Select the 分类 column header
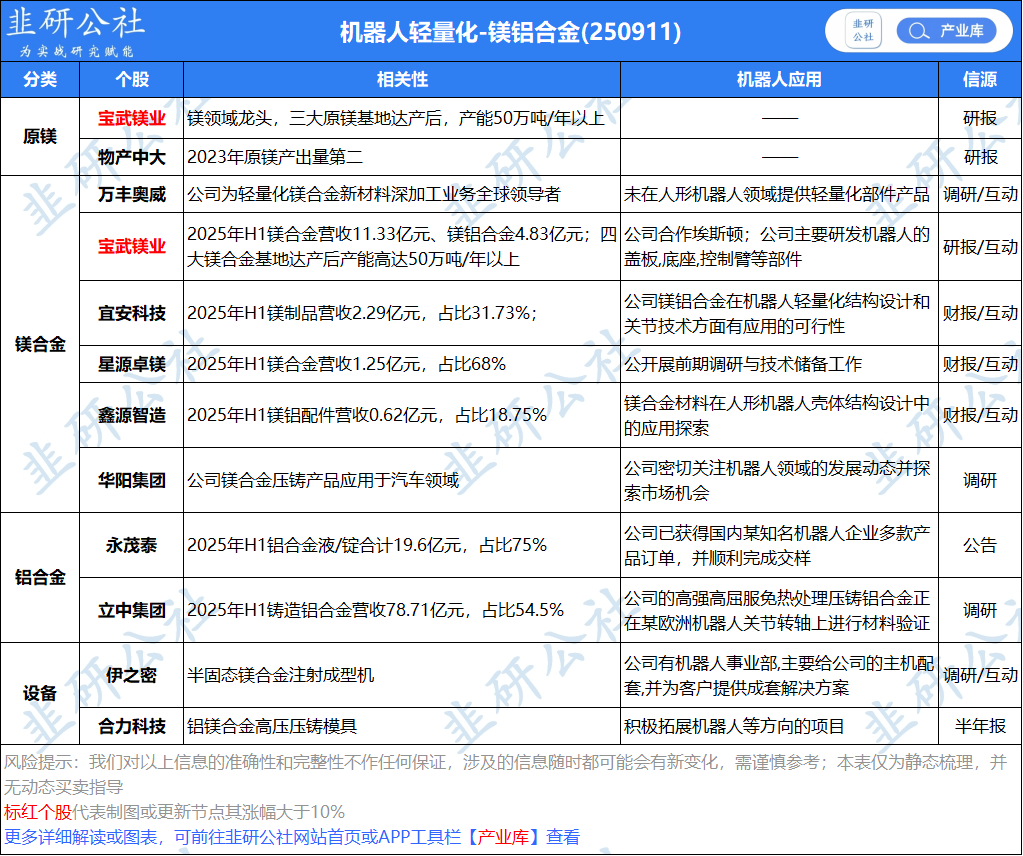 (x=40, y=80)
